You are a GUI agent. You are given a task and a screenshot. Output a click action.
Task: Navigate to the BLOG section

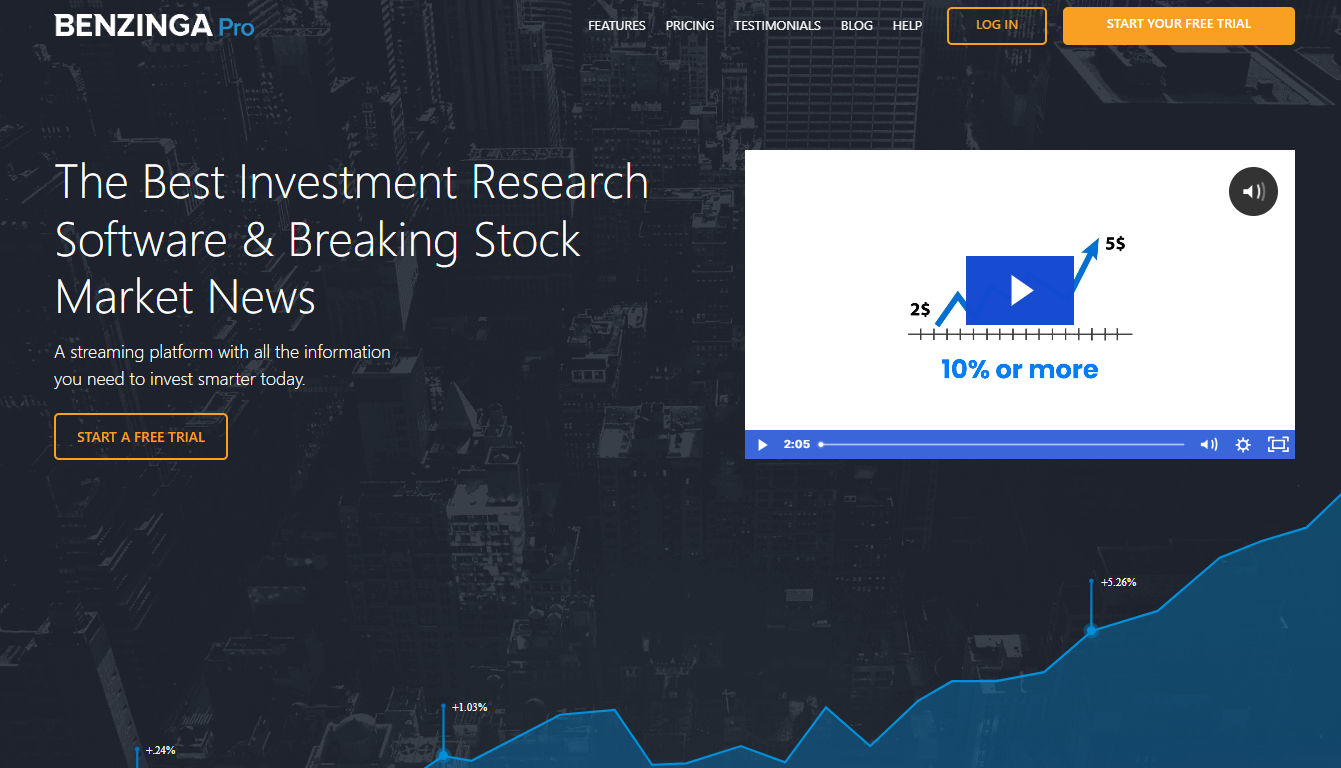click(x=856, y=25)
